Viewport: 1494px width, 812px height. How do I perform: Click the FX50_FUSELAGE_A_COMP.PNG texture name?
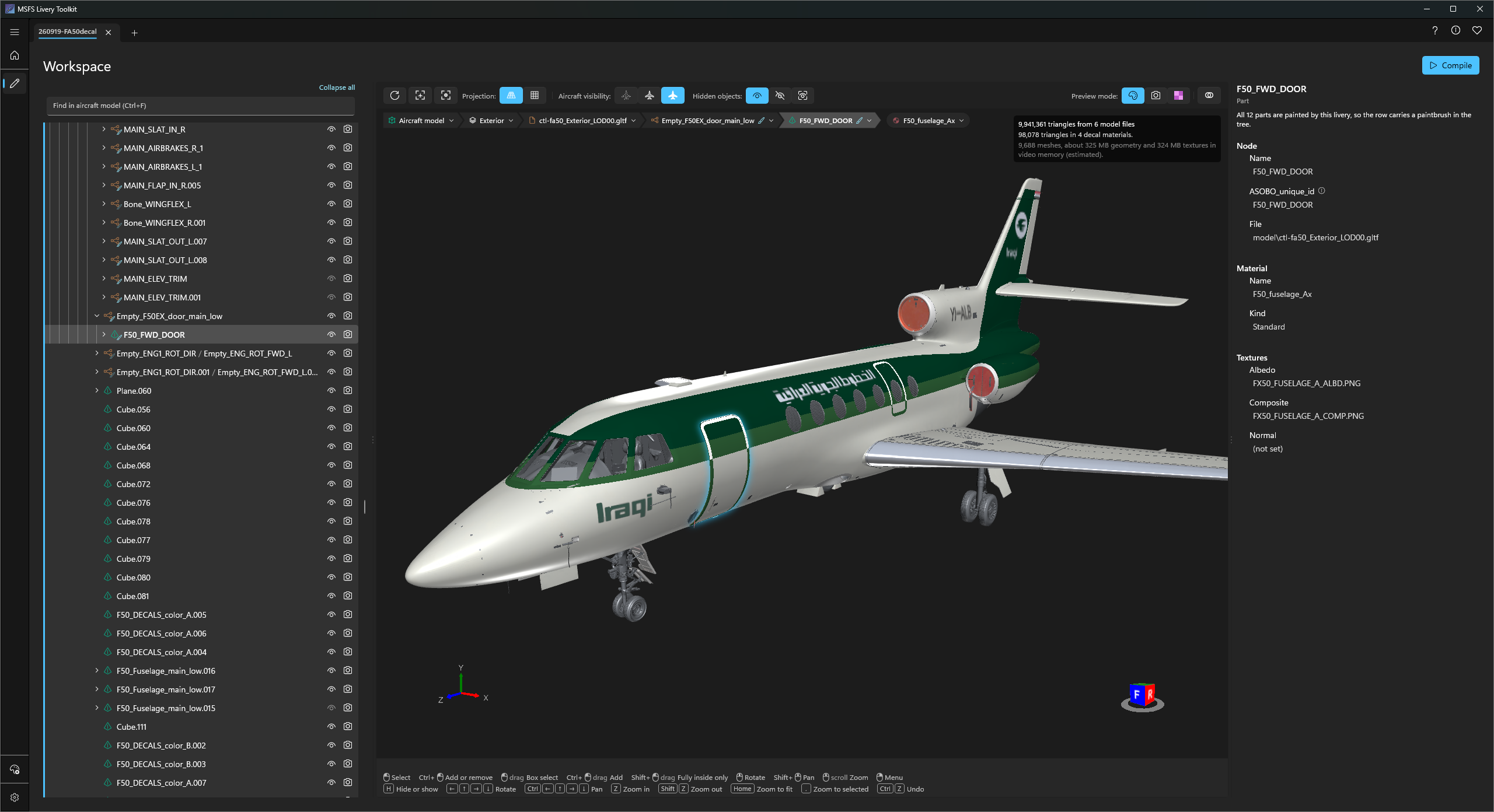[x=1308, y=416]
